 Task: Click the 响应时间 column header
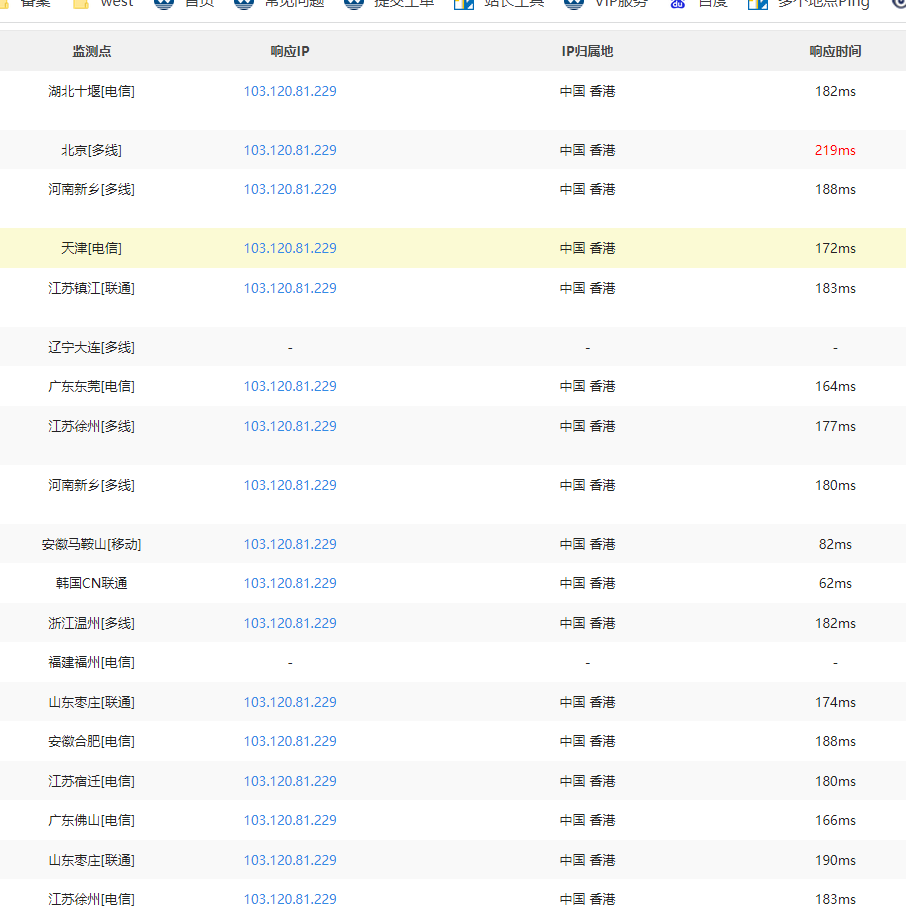pos(835,51)
